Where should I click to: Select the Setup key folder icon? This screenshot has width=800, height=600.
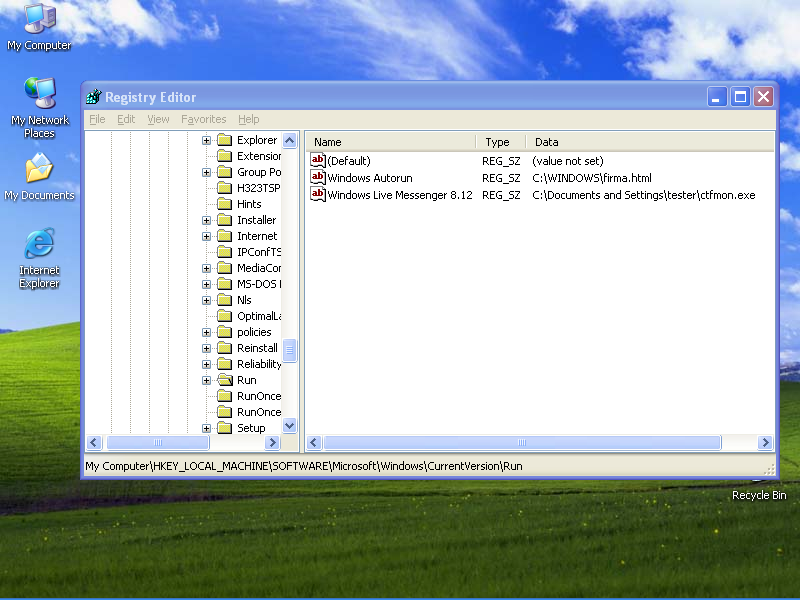pyautogui.click(x=224, y=428)
